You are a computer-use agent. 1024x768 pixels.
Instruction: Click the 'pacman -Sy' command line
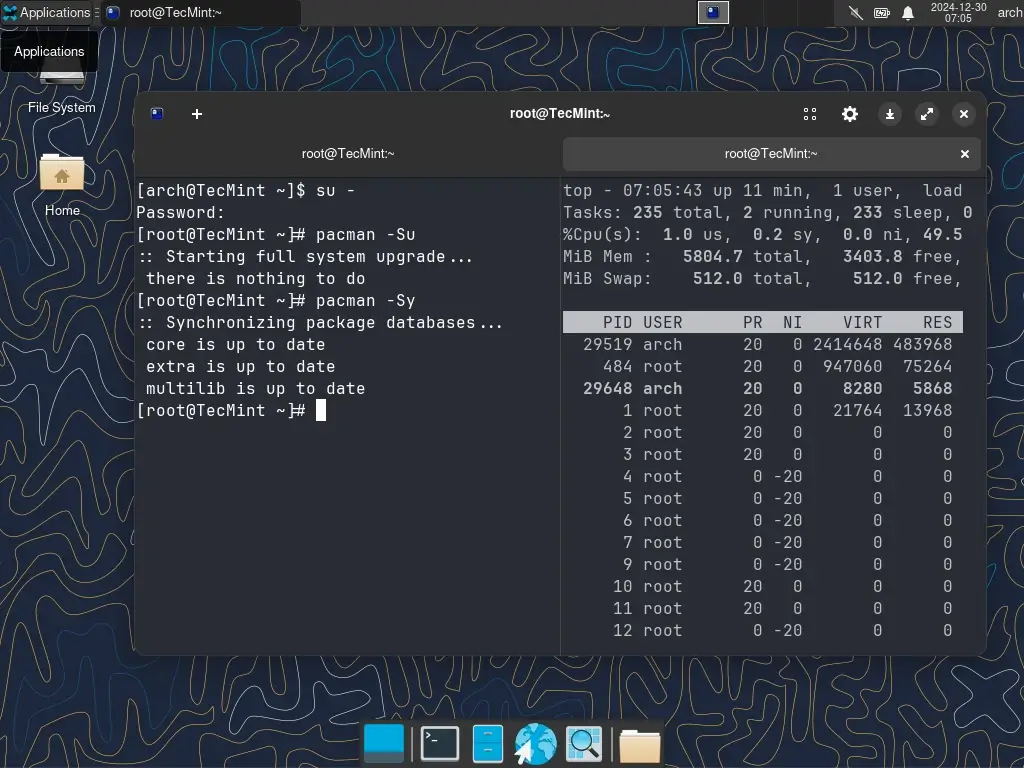click(x=276, y=300)
